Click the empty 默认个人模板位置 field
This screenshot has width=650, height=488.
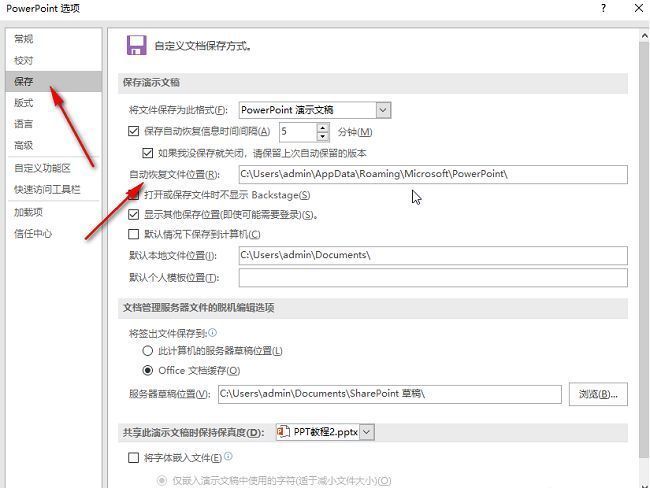pyautogui.click(x=433, y=278)
